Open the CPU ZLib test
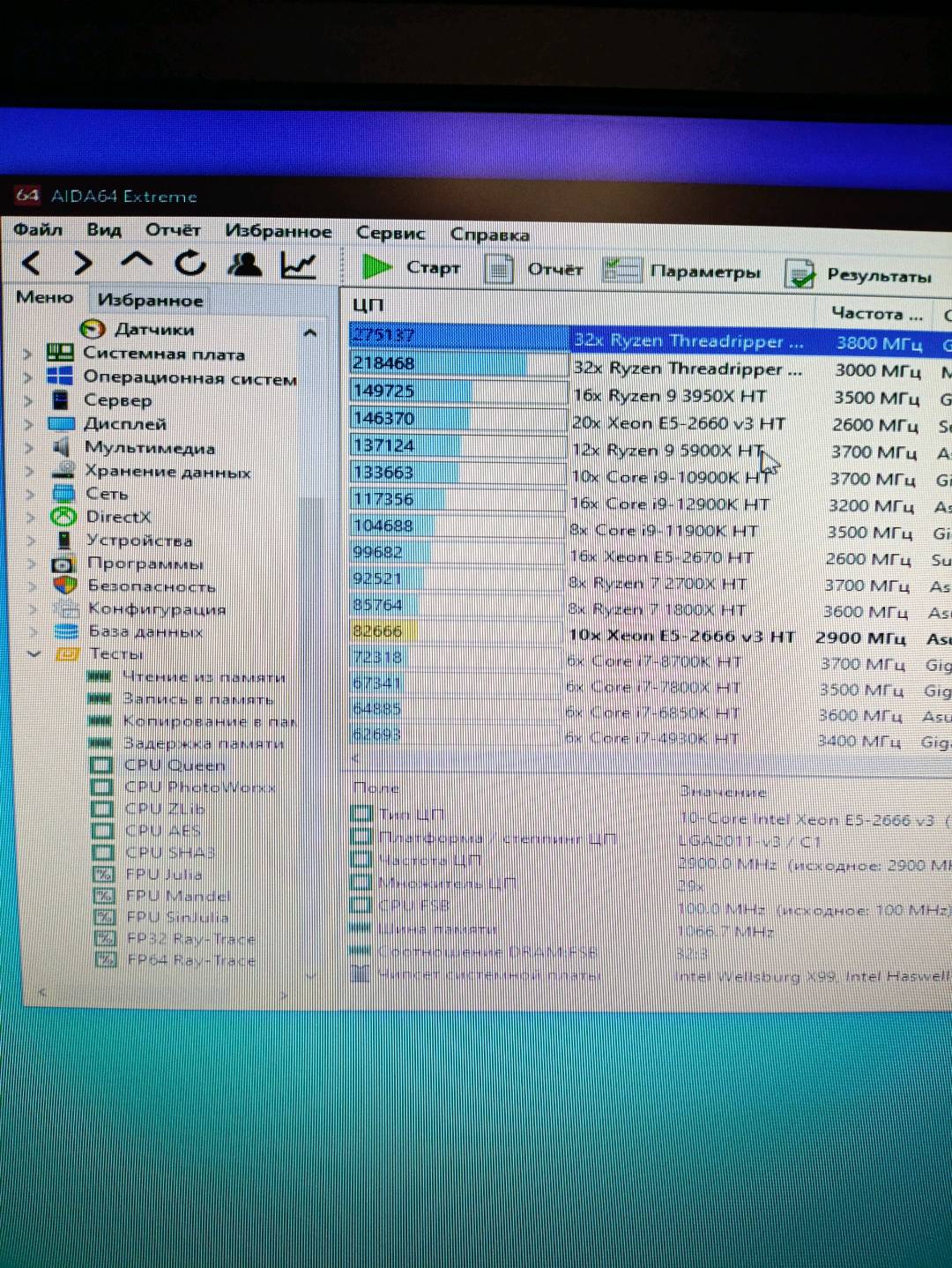 pyautogui.click(x=148, y=809)
